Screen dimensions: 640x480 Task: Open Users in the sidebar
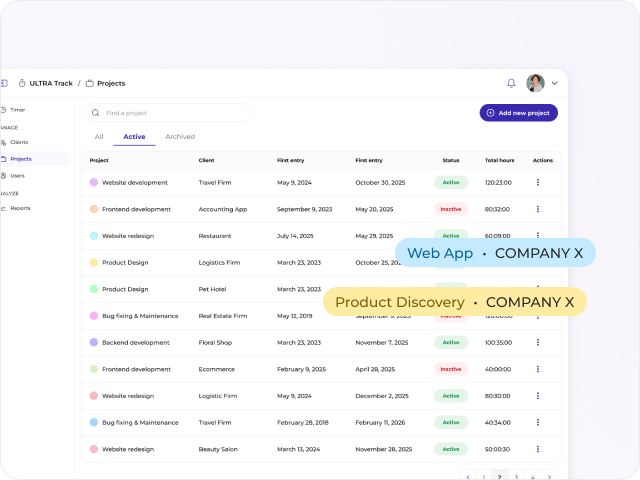coord(18,176)
